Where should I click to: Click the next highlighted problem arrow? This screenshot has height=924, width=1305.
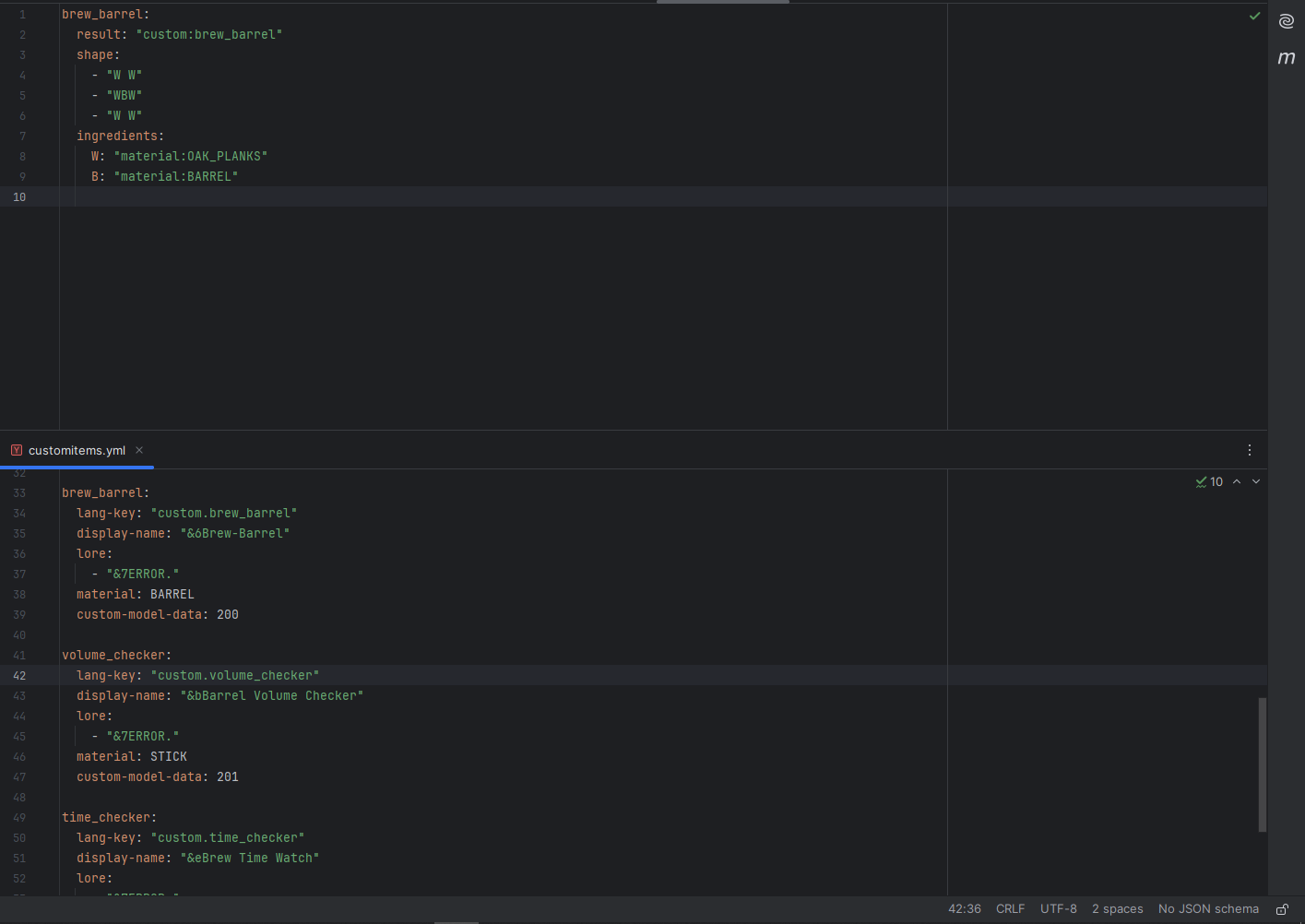point(1255,480)
